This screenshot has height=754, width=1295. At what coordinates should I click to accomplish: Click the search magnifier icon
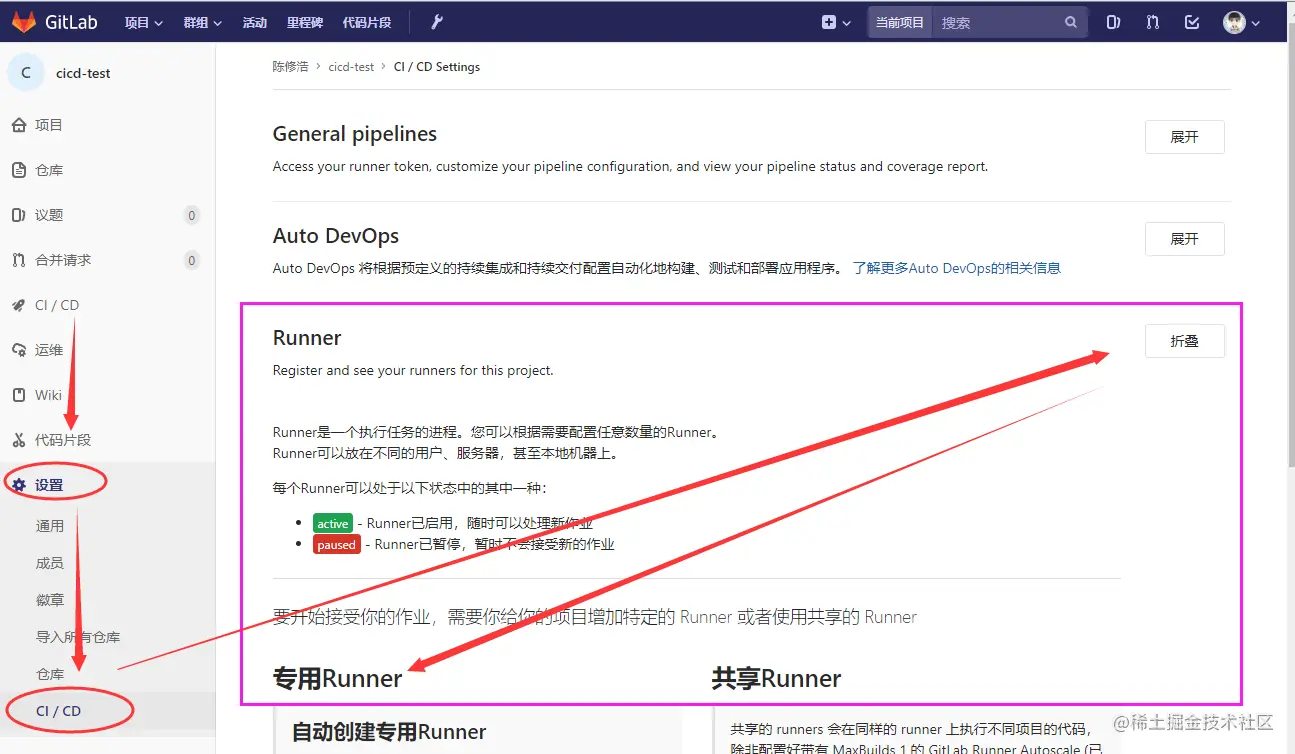click(1071, 22)
